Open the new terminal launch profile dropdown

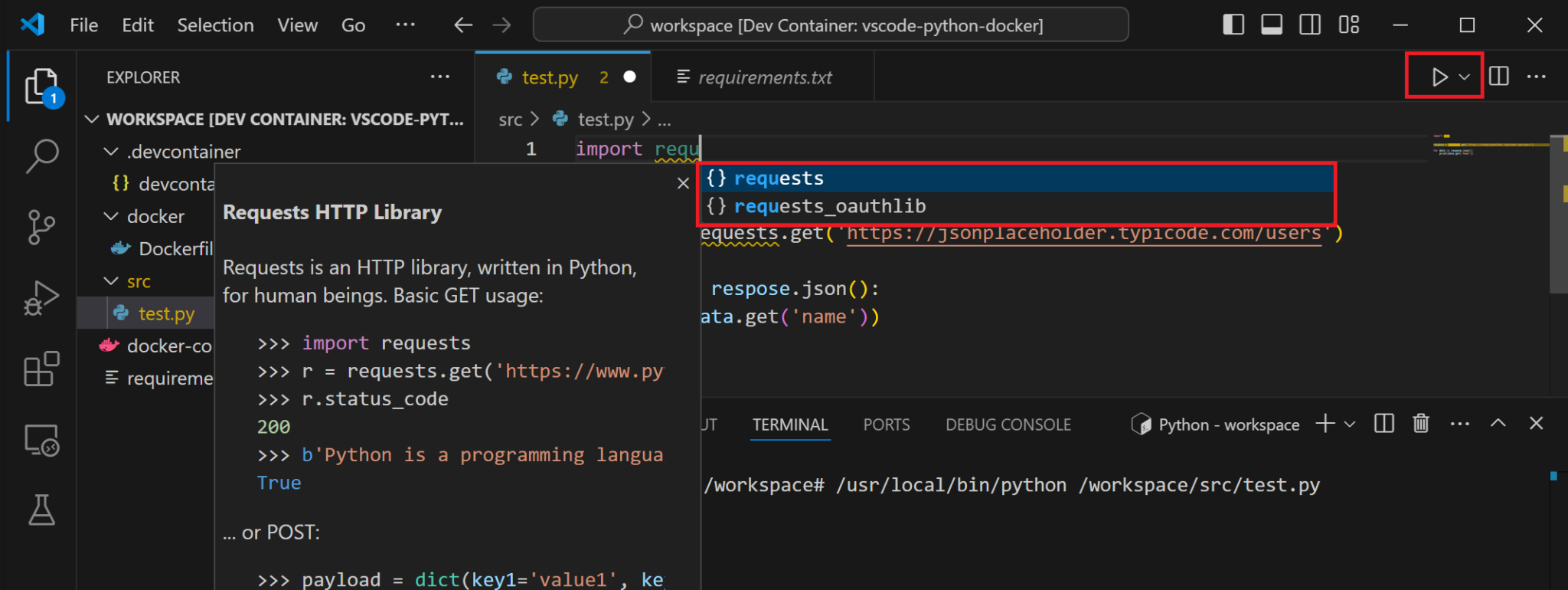tap(1350, 424)
